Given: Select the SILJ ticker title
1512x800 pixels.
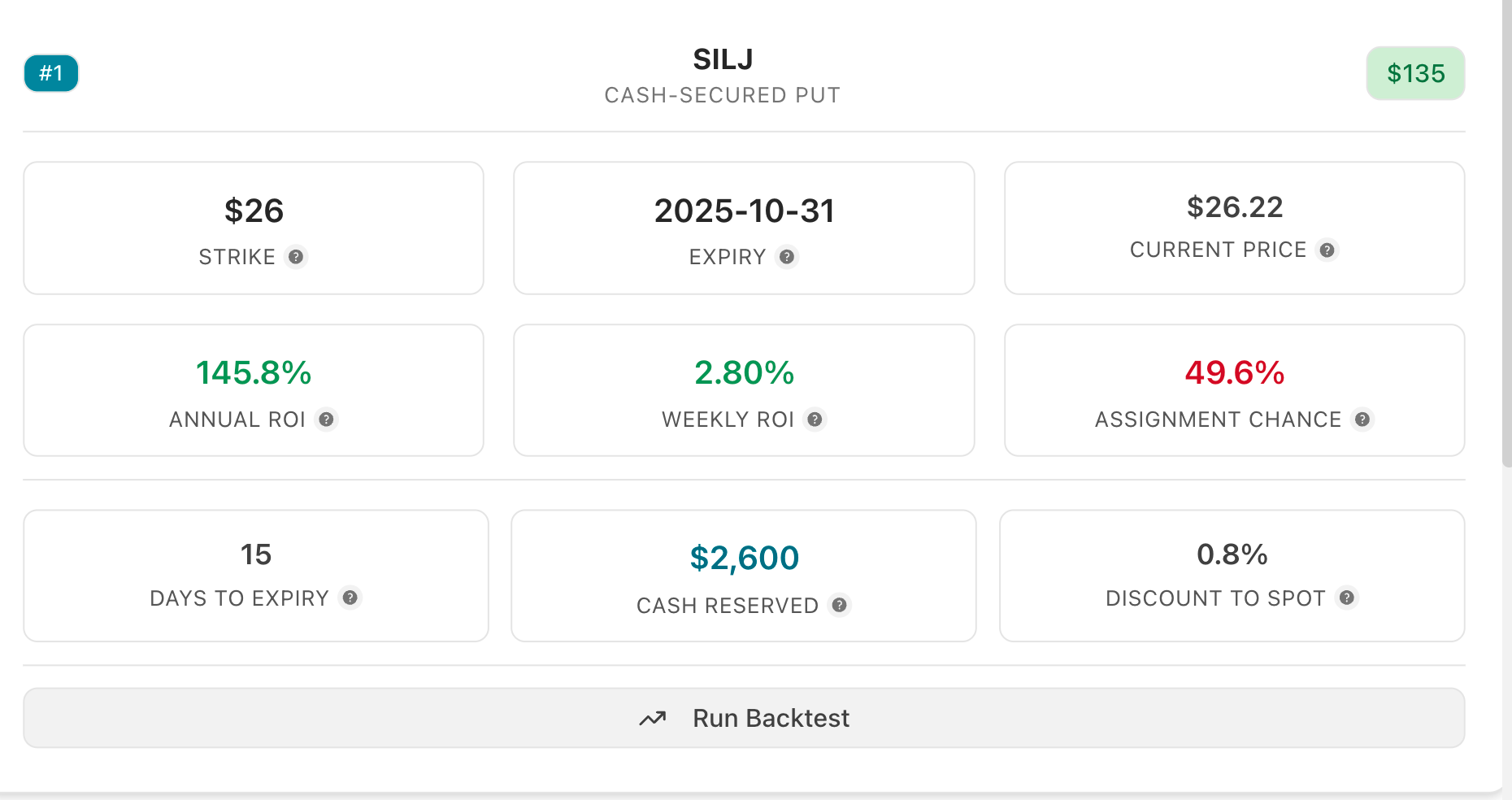Looking at the screenshot, I should tap(723, 59).
